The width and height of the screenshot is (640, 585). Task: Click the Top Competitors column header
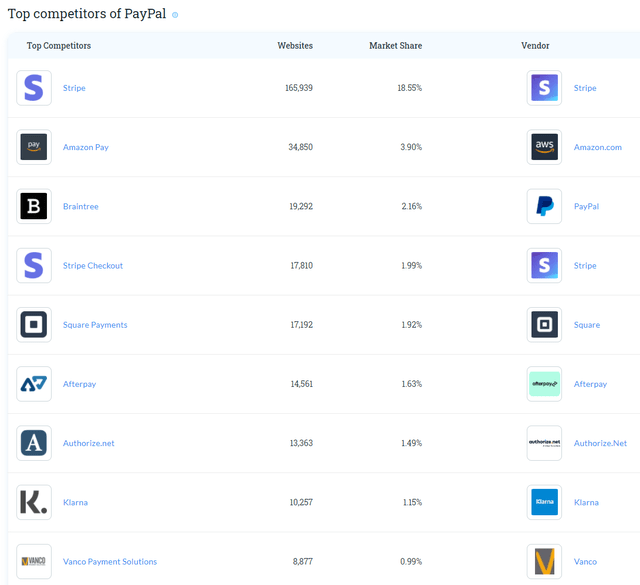point(58,46)
